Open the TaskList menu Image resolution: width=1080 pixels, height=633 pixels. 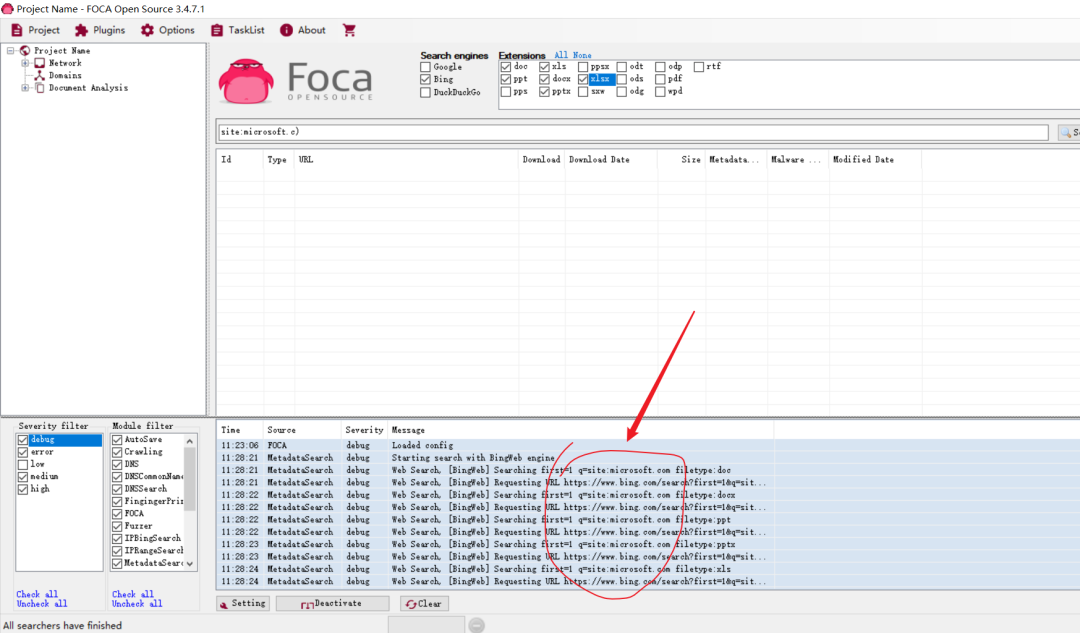pos(238,30)
